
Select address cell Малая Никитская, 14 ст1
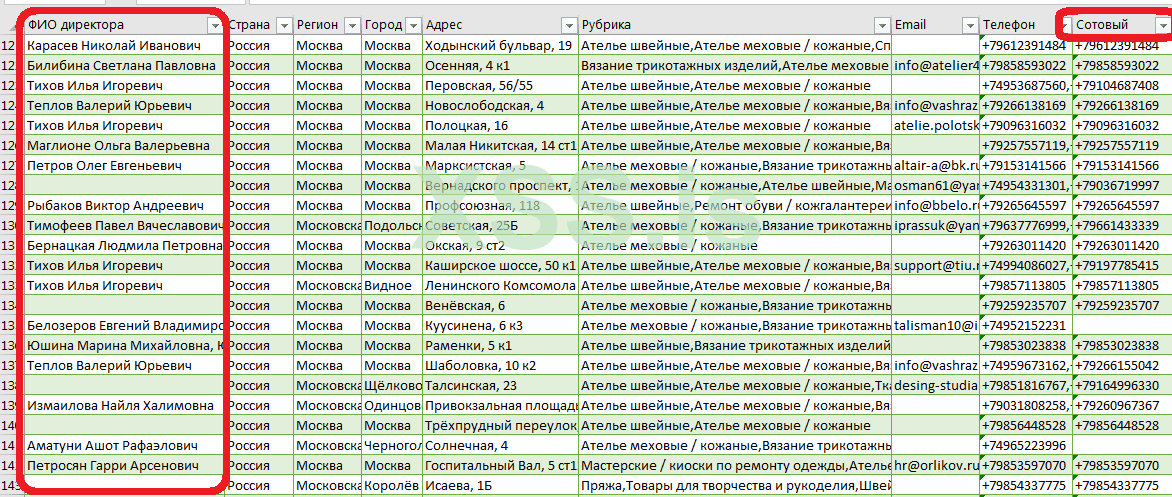pyautogui.click(x=500, y=145)
